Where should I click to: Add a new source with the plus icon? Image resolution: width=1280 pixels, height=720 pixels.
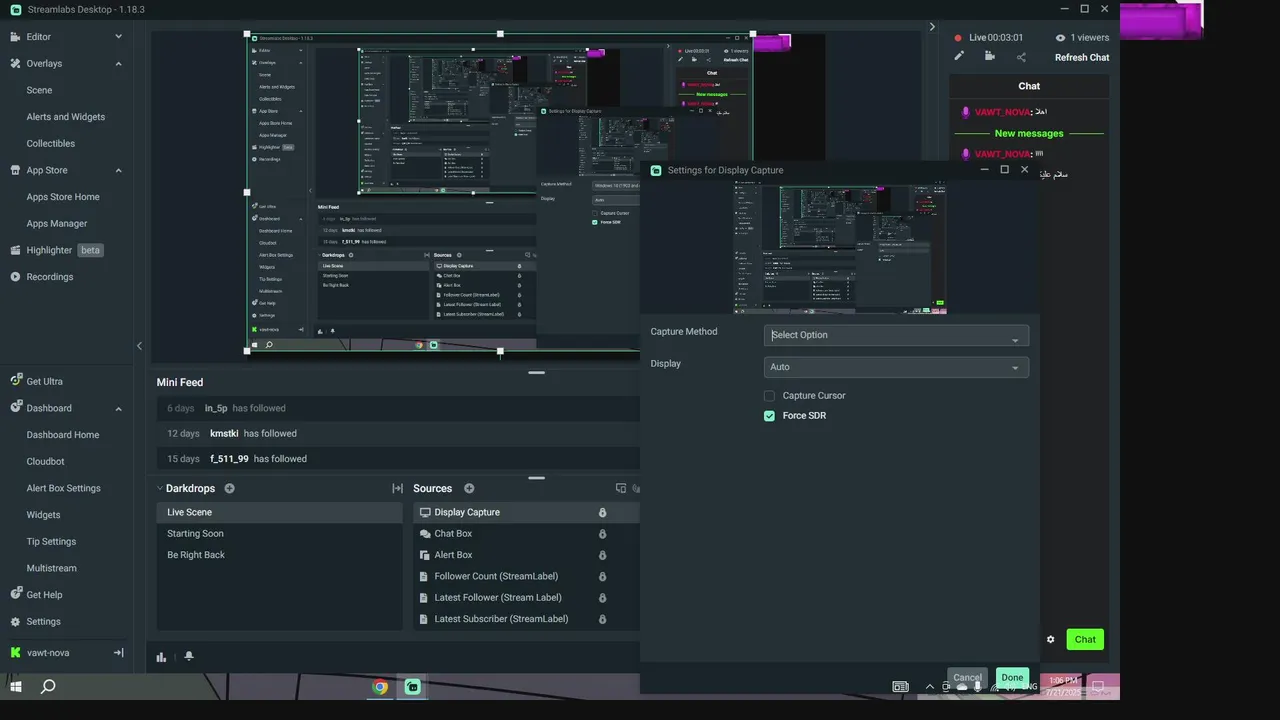click(x=469, y=489)
